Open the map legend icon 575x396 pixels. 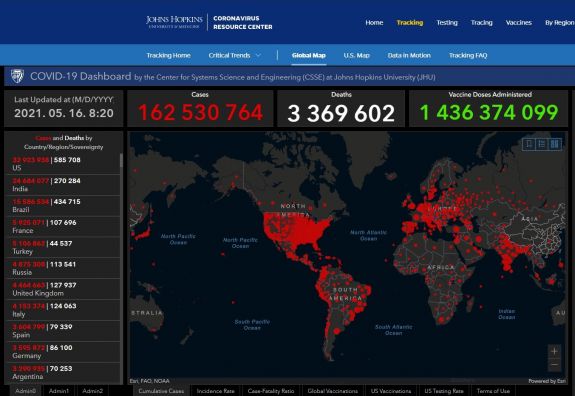542,144
